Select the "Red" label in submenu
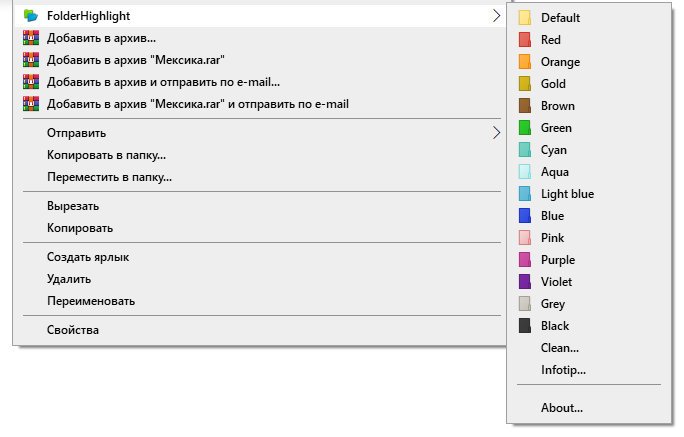The height and width of the screenshot is (437, 684). (x=551, y=40)
